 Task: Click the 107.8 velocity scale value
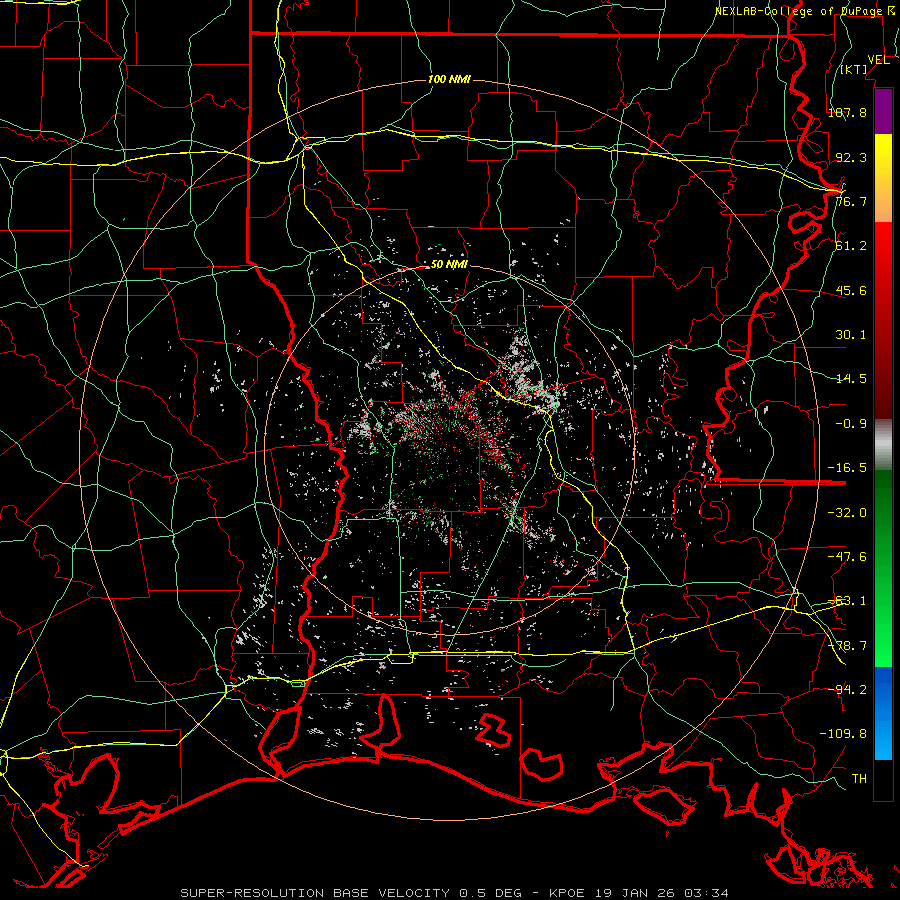(847, 112)
